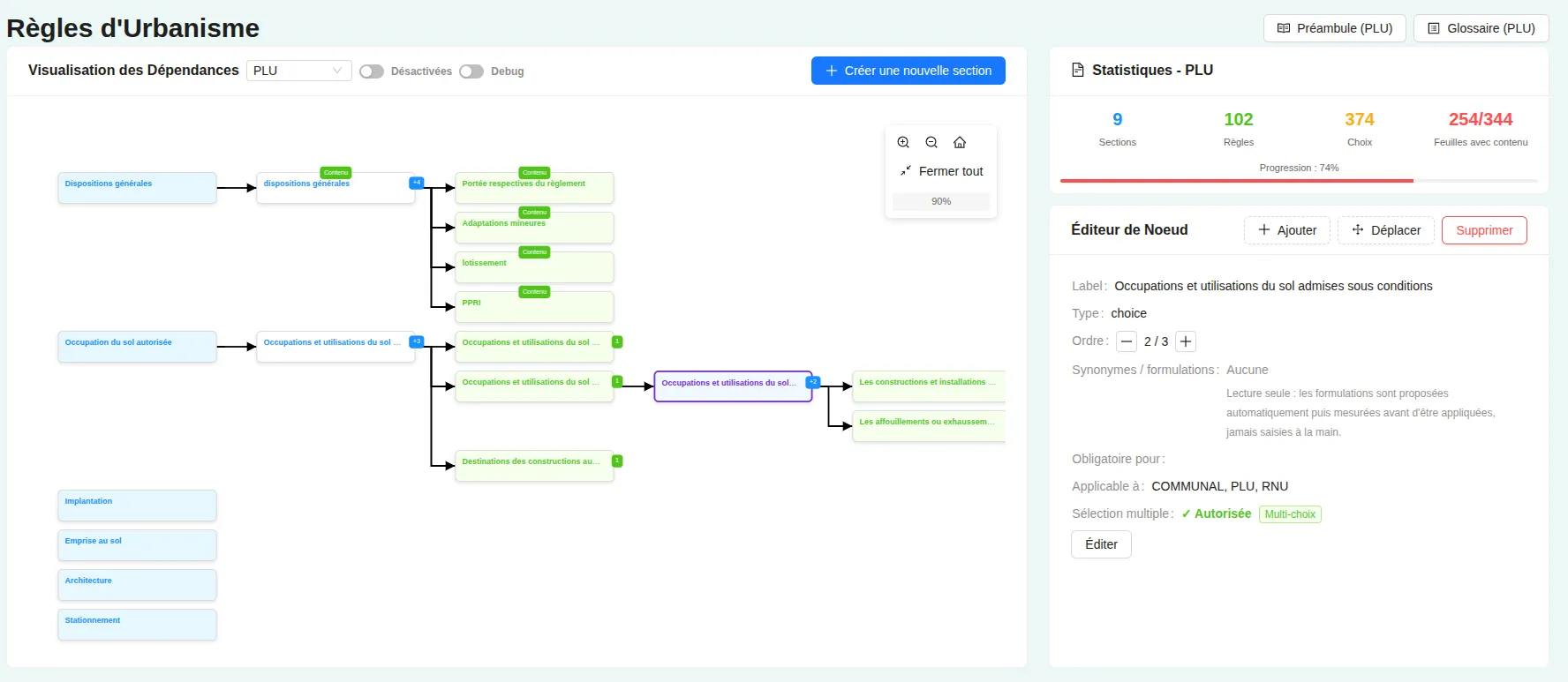Select the Implantation section node
The width and height of the screenshot is (1568, 682).
click(x=137, y=506)
